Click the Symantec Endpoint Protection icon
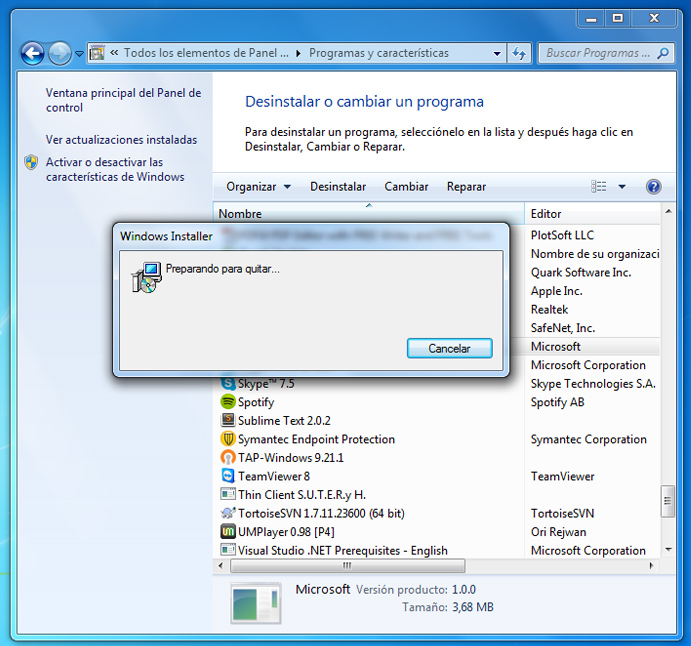The width and height of the screenshot is (691, 646). click(228, 439)
